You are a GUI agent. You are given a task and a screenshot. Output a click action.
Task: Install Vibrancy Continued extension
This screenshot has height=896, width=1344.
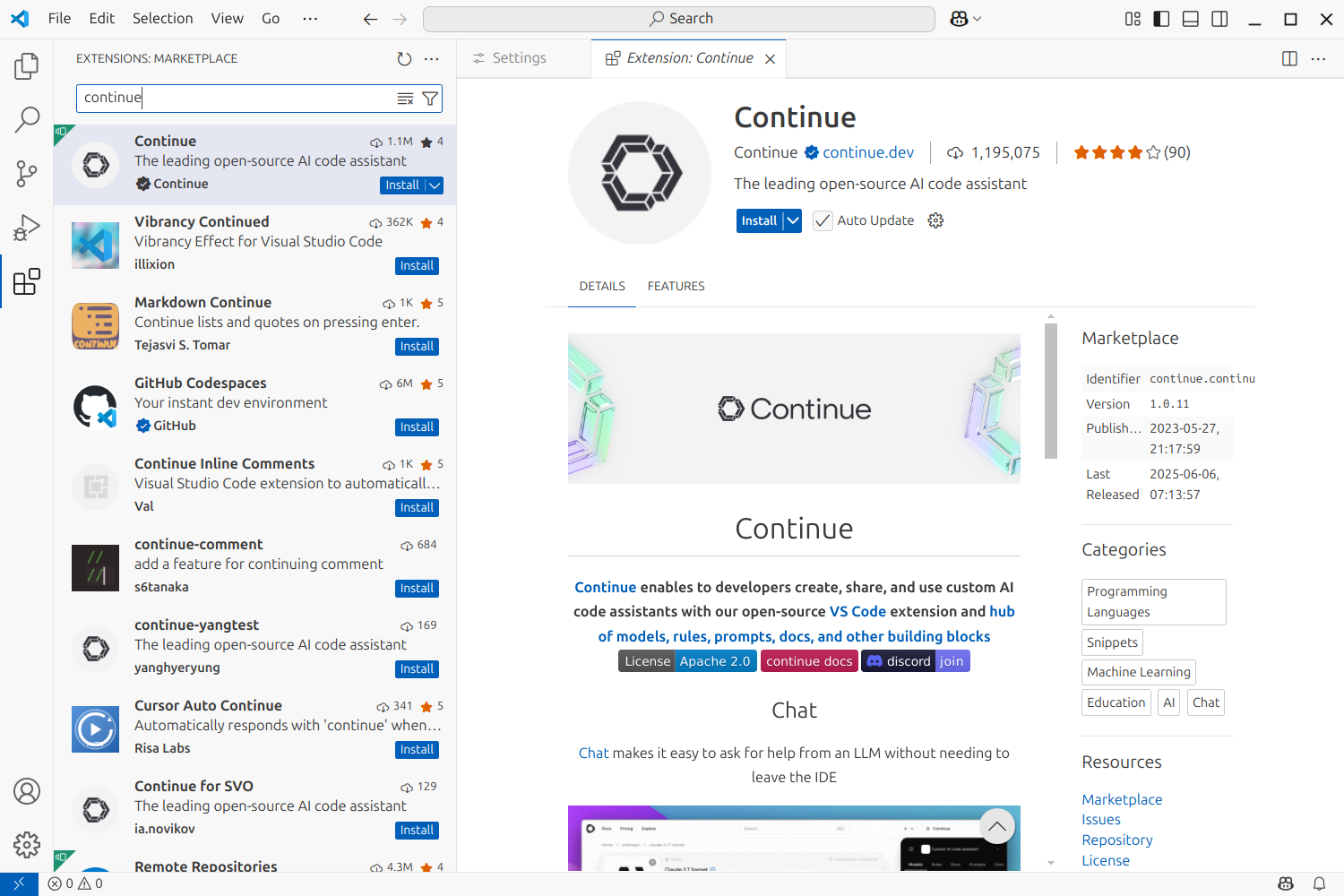[417, 266]
